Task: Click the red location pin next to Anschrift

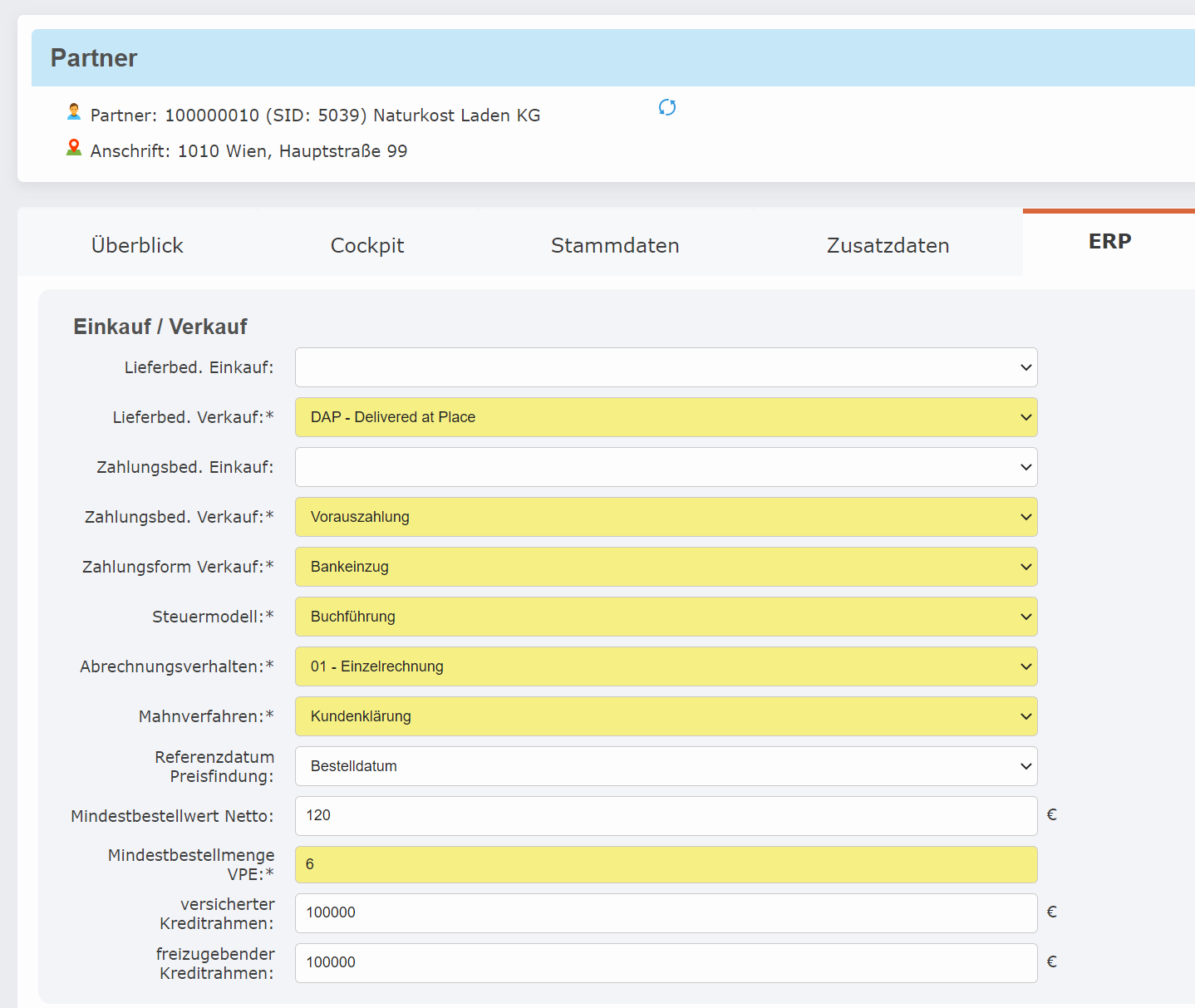Action: tap(73, 147)
